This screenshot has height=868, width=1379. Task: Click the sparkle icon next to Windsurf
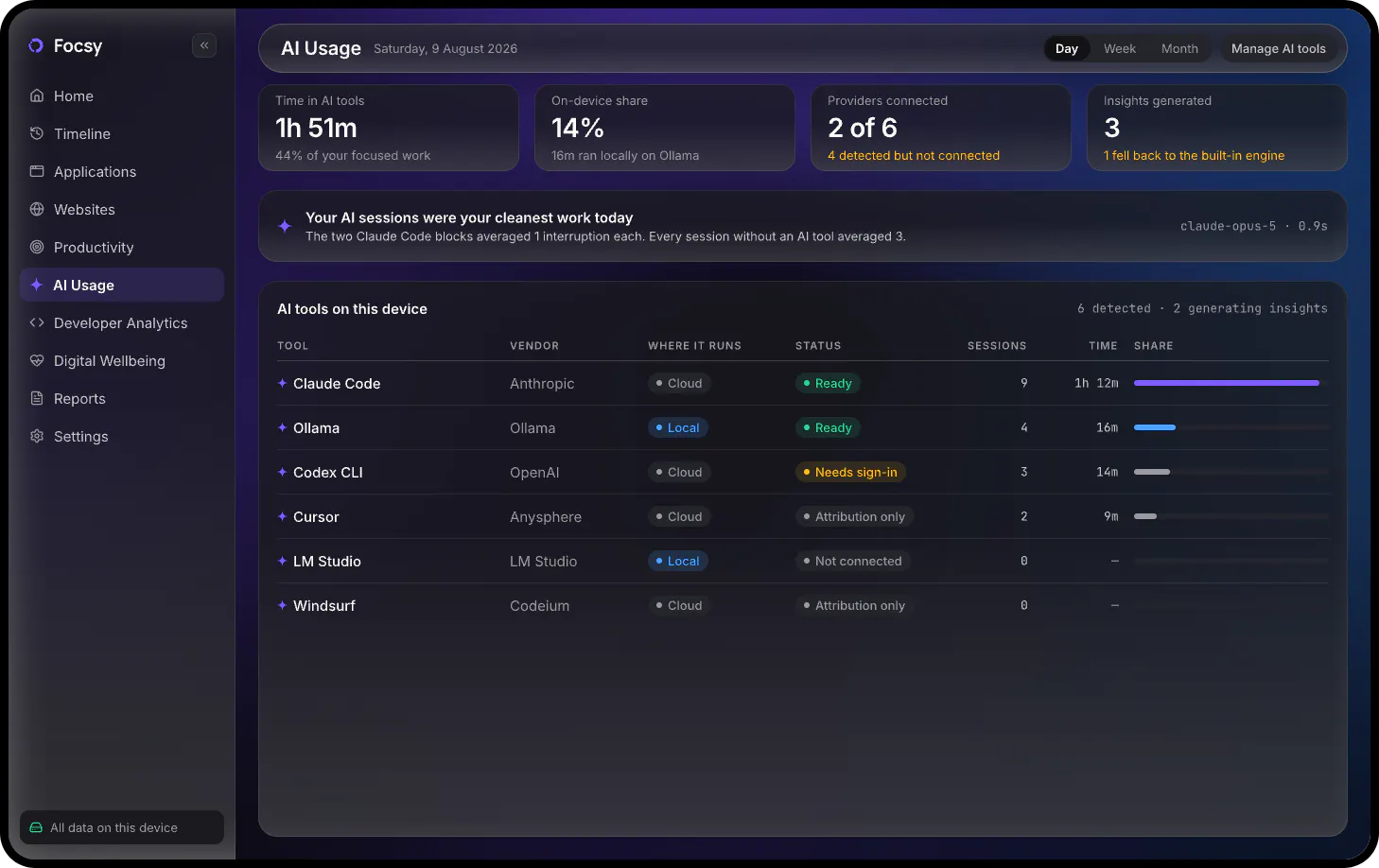click(x=282, y=605)
